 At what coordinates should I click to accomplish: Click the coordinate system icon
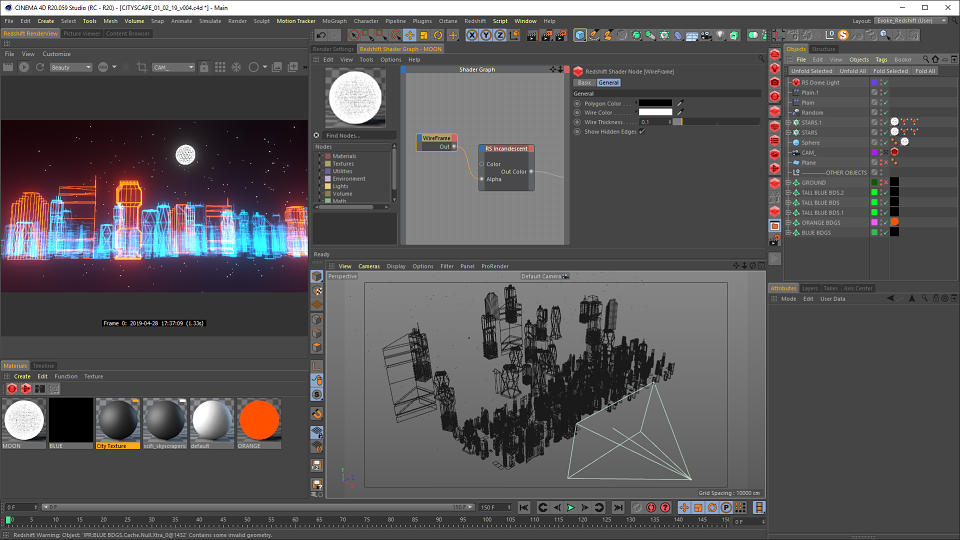click(514, 35)
